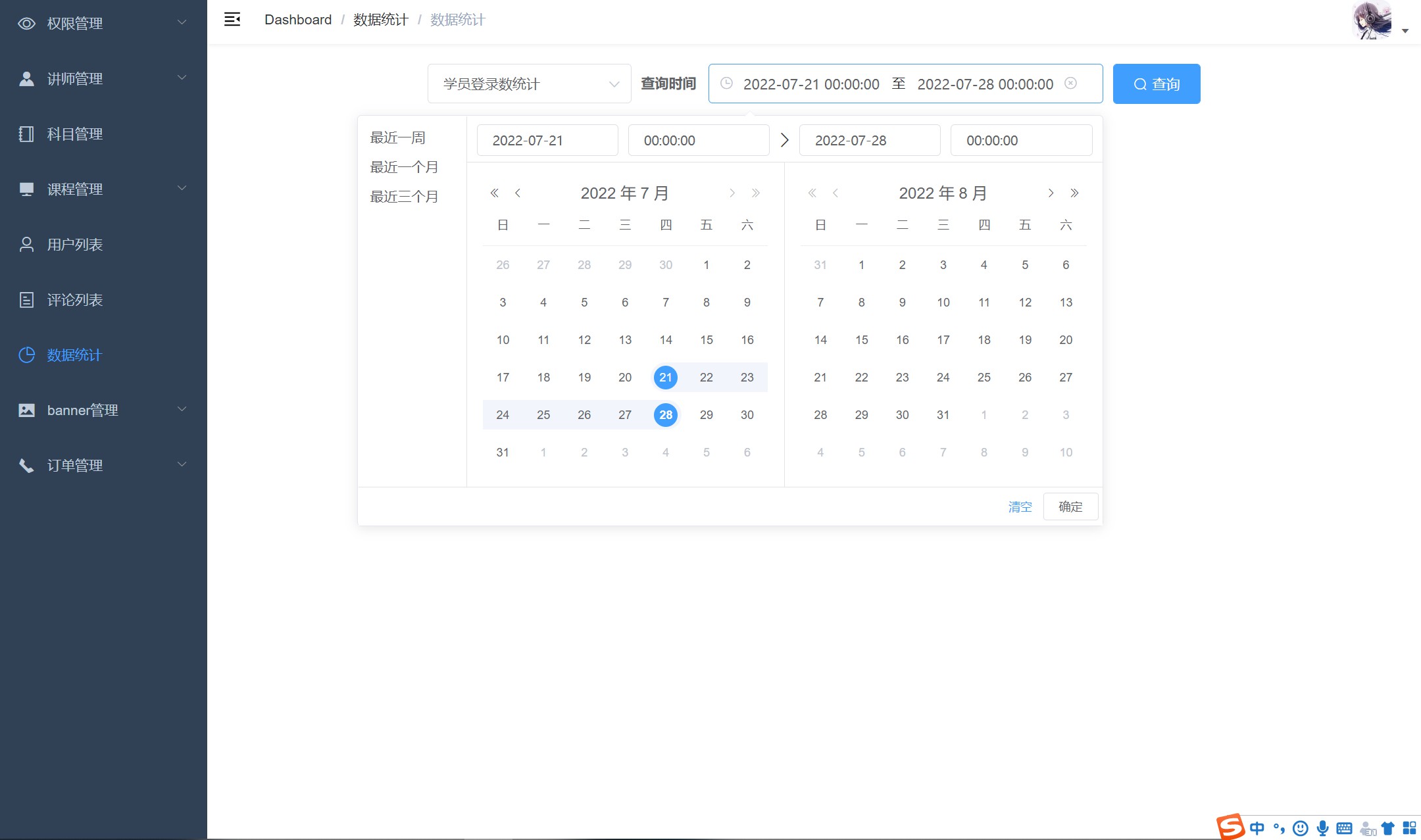Go to previous year in July calendar

494,193
